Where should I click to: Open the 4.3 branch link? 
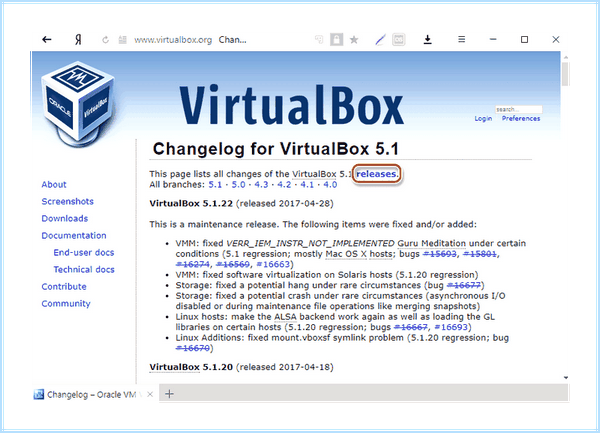point(261,185)
